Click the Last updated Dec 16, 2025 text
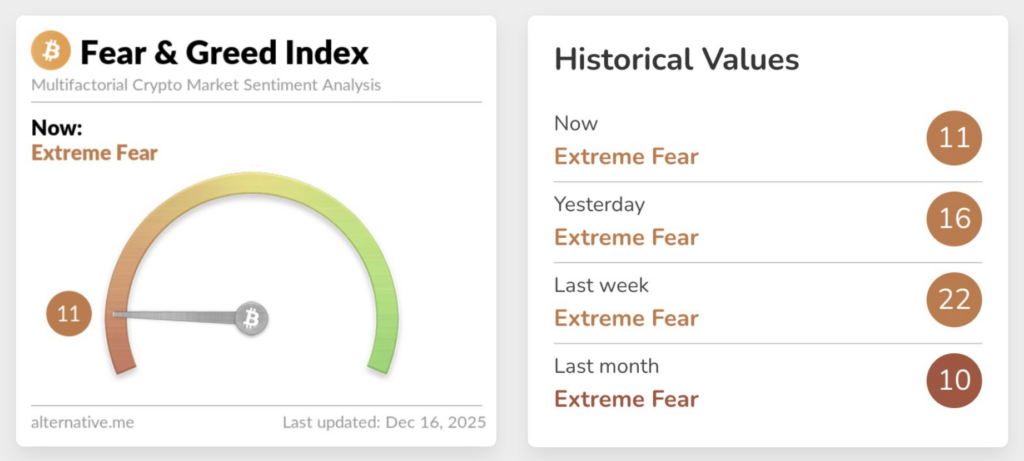 pos(384,422)
